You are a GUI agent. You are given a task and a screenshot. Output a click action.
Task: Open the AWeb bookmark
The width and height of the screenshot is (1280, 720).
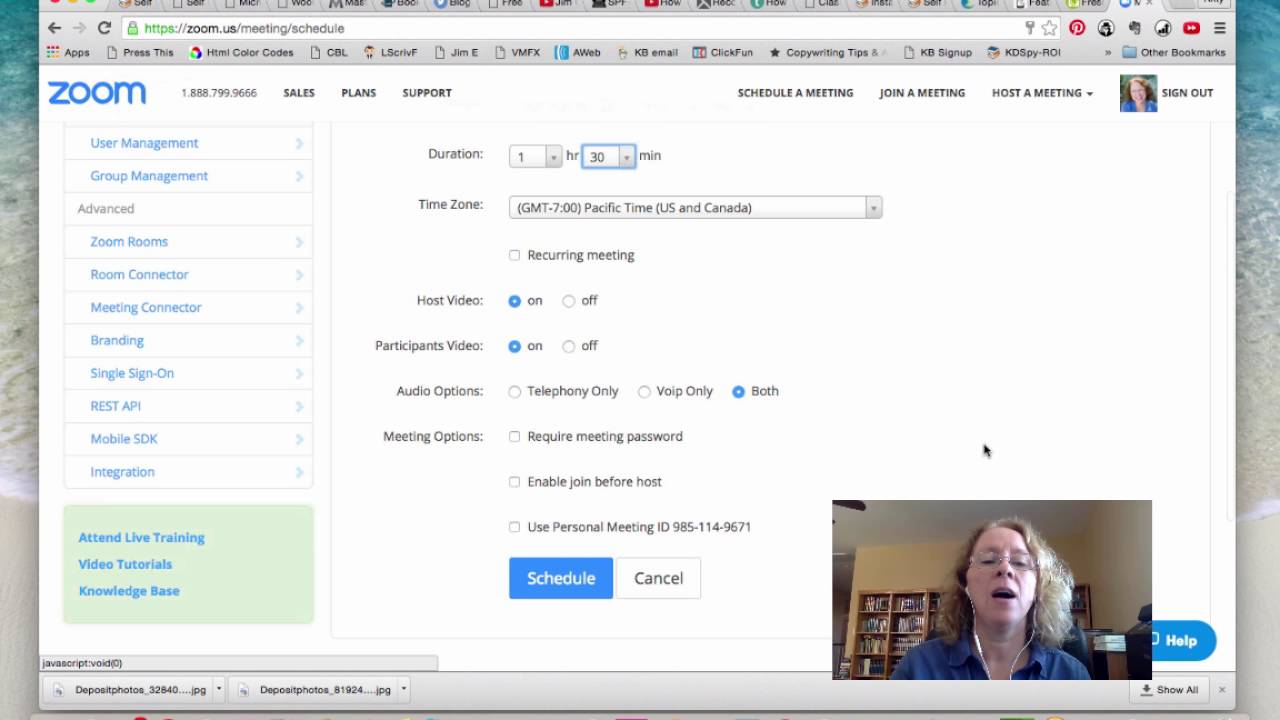[x=577, y=52]
